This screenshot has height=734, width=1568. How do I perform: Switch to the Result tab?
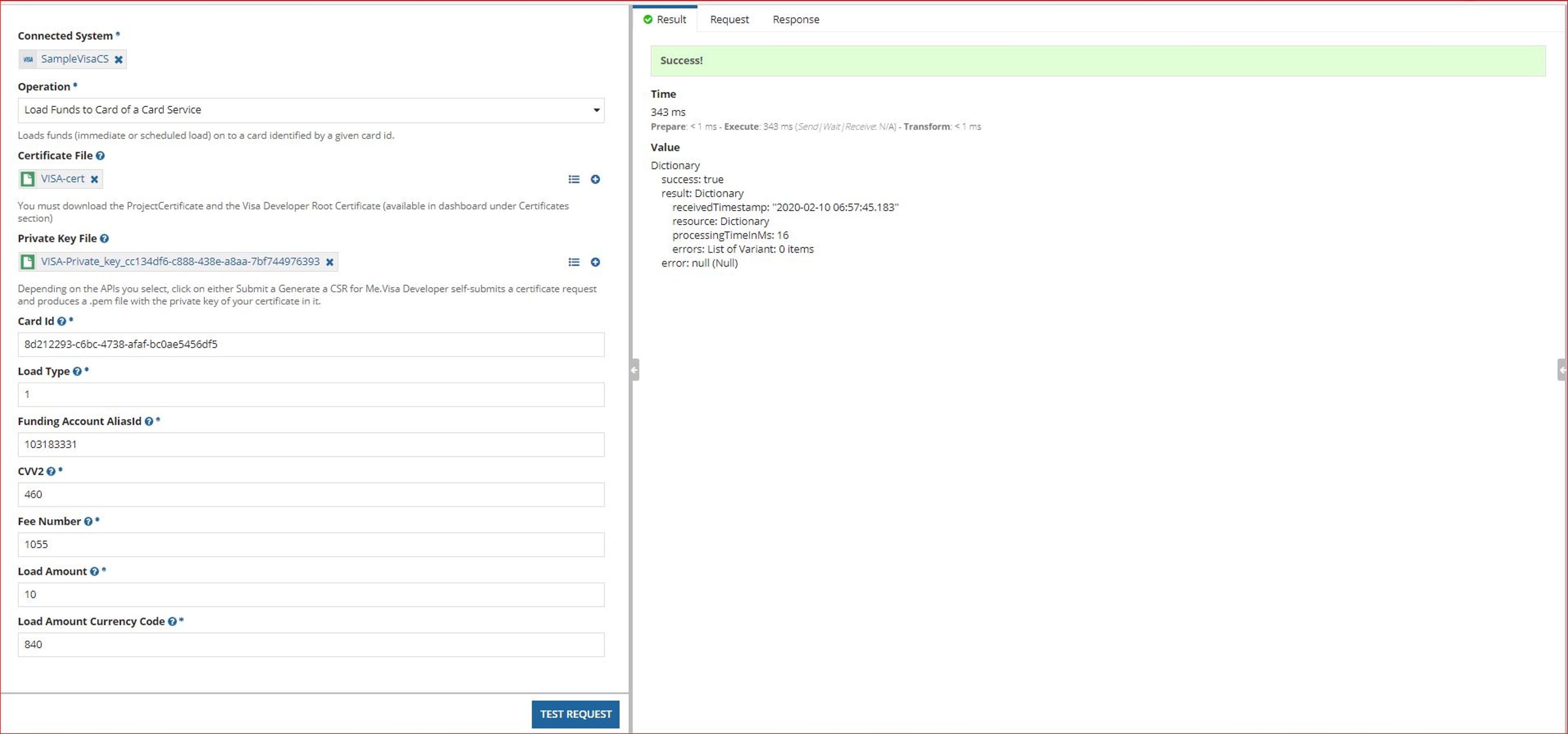pyautogui.click(x=665, y=20)
